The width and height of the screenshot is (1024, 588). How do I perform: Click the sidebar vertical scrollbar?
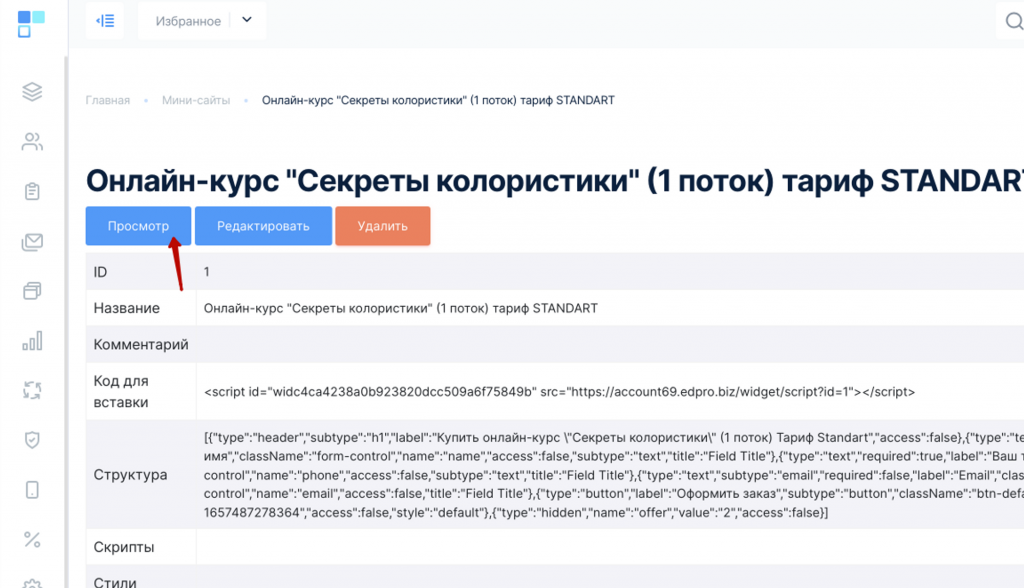pyautogui.click(x=66, y=321)
